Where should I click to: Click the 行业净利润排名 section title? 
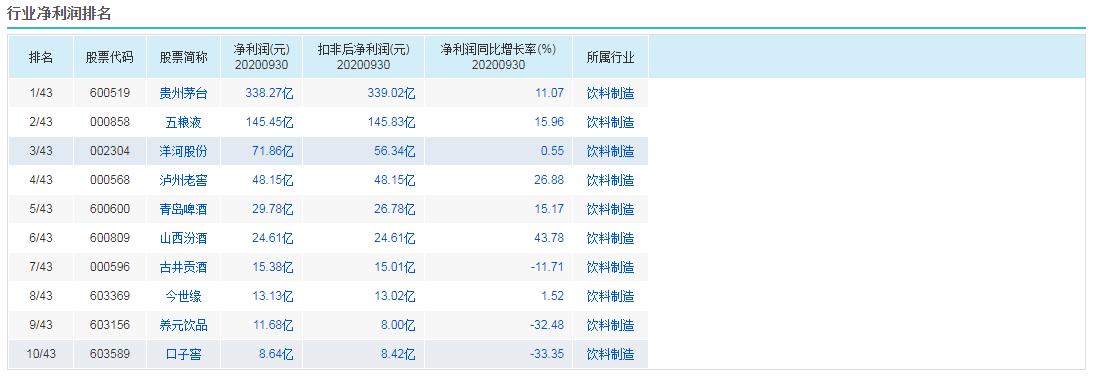coord(59,13)
